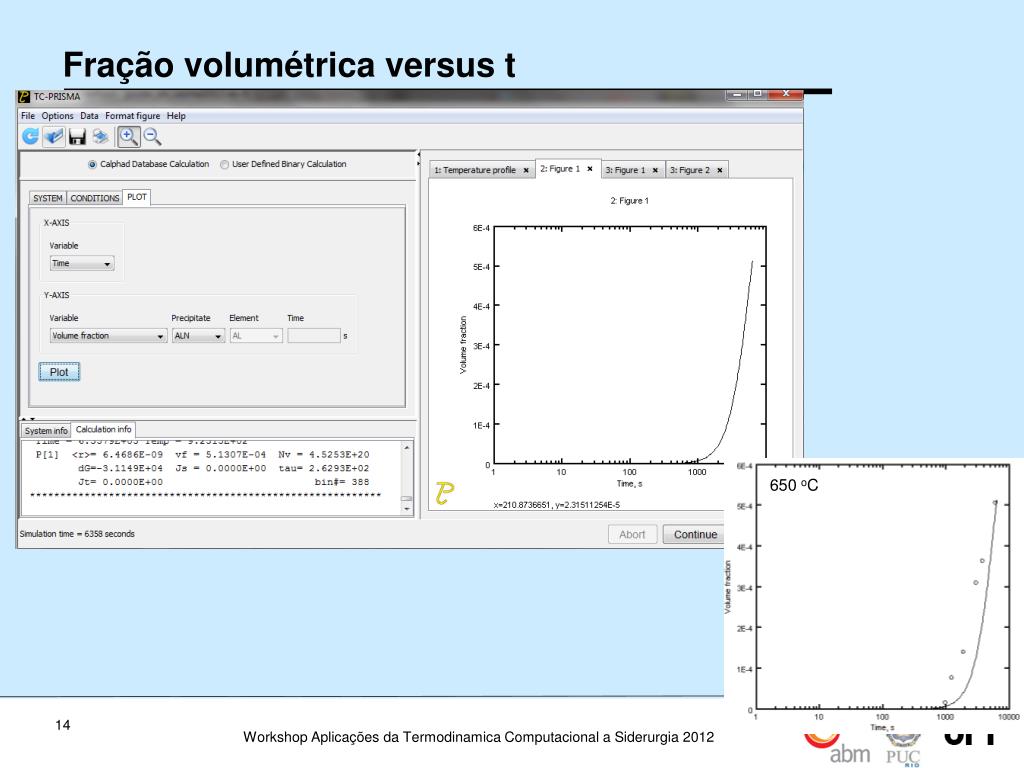This screenshot has height=768, width=1024.
Task: Switch to the Calculation info tab
Action: [103, 430]
